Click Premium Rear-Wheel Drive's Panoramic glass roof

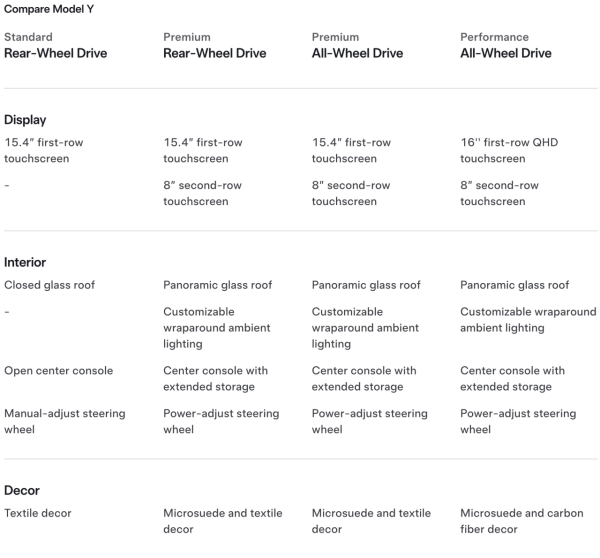216,285
